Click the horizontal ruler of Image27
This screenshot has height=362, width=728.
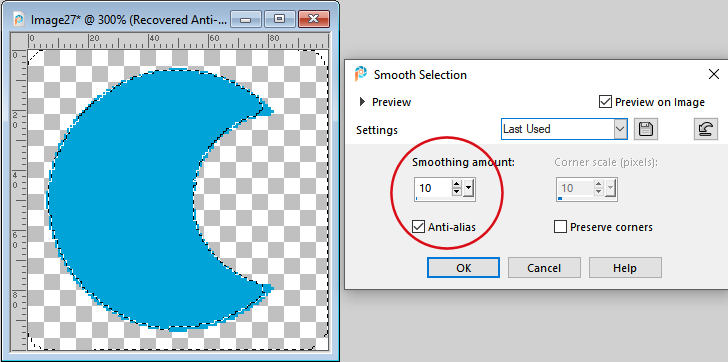point(179,41)
